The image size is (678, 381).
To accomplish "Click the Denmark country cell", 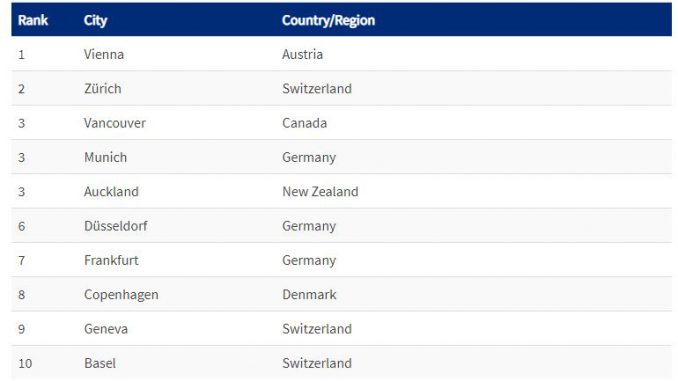I will [309, 295].
